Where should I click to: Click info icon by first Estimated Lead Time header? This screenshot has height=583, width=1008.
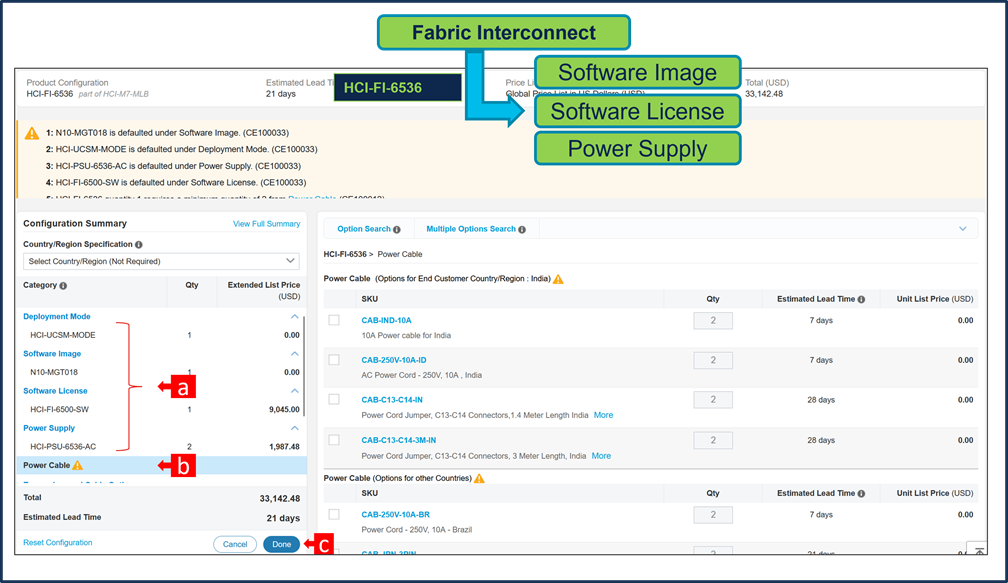861,300
